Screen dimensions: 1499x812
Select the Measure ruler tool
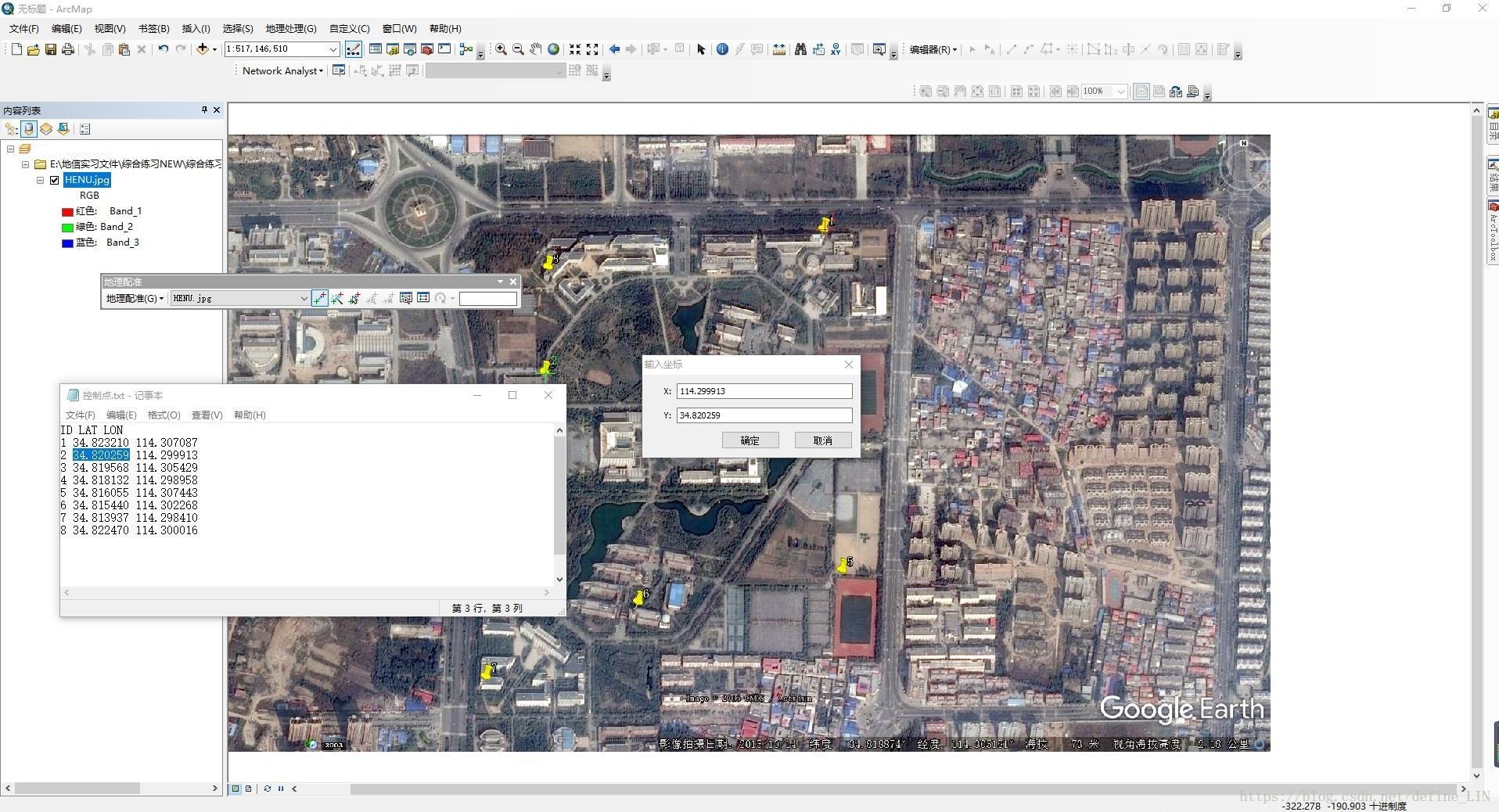coord(779,49)
